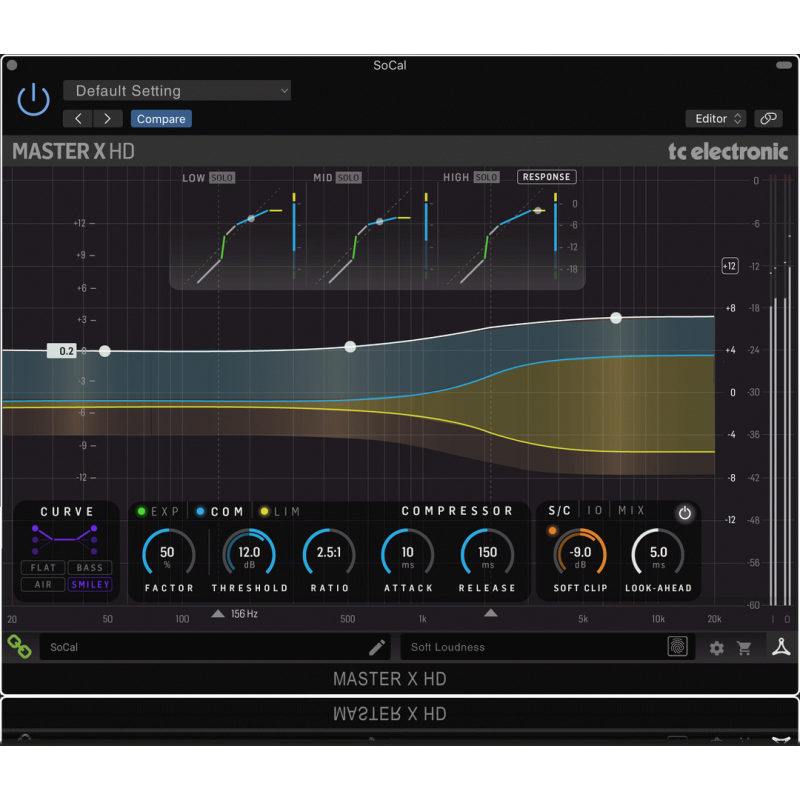Screen dimensions: 800x800
Task: Click the collapse pill top right
Action: 783,65
